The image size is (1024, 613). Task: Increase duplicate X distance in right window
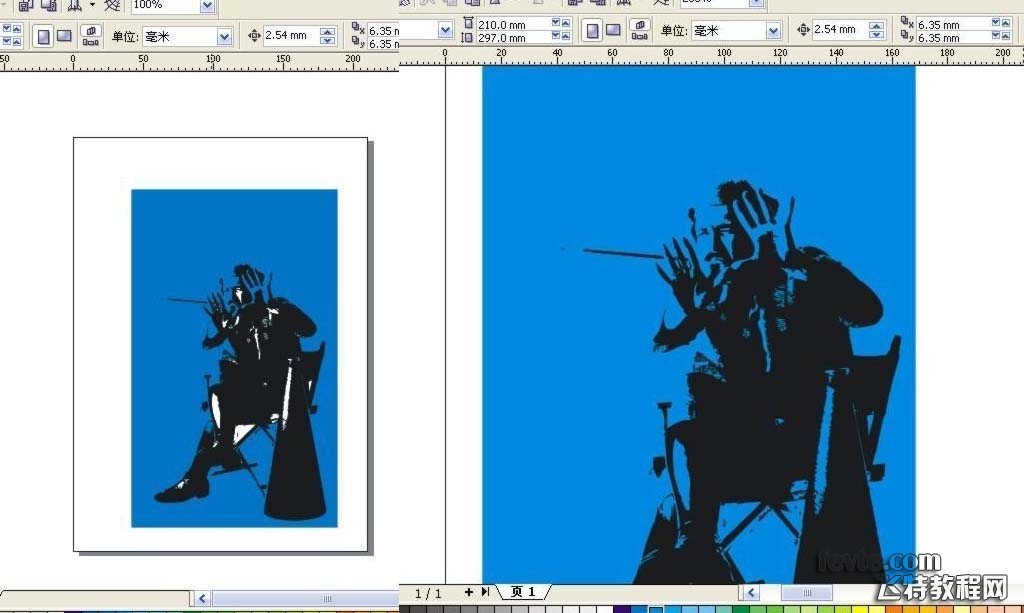(1006, 23)
